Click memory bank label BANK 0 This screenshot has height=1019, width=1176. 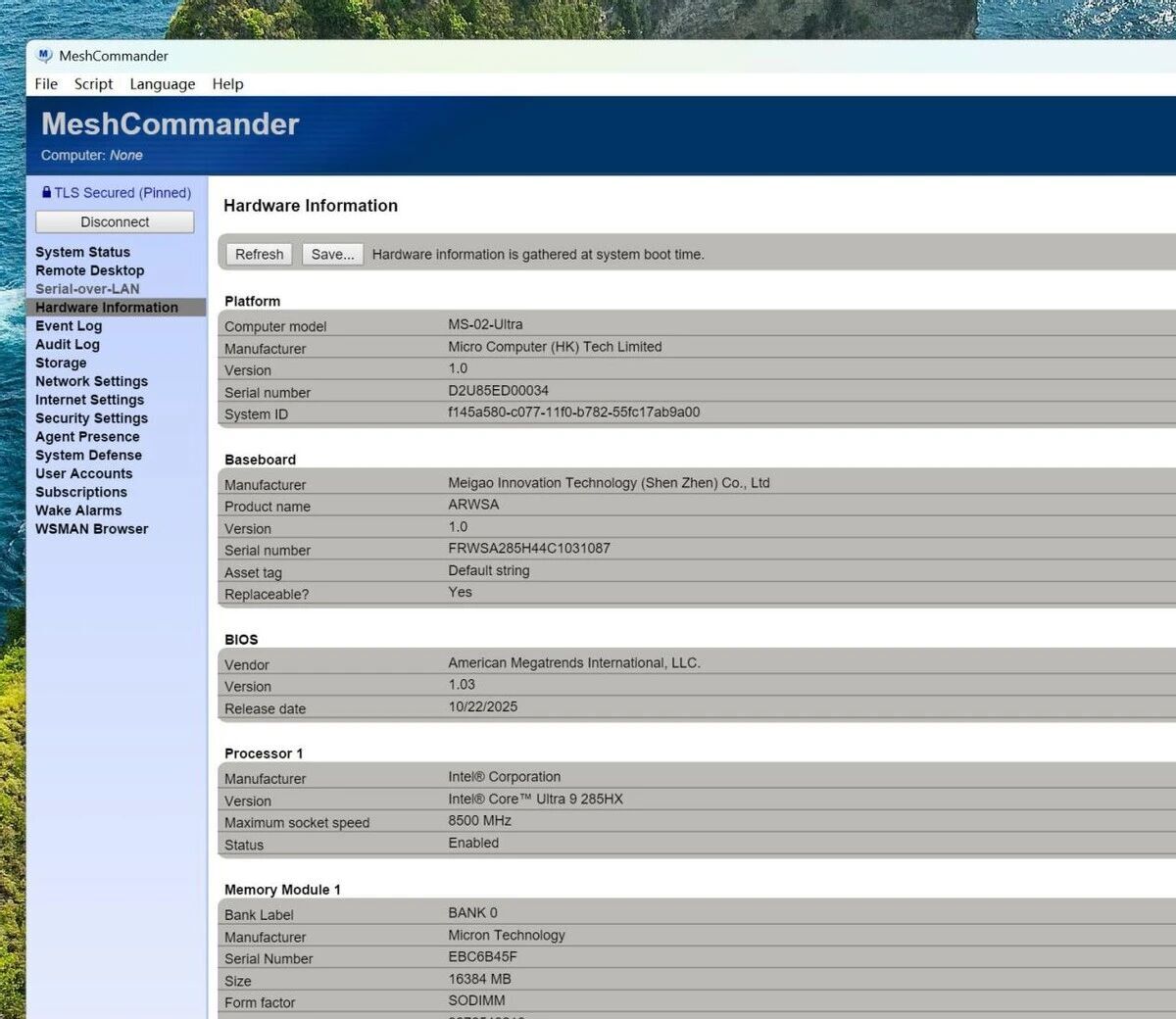tap(472, 913)
